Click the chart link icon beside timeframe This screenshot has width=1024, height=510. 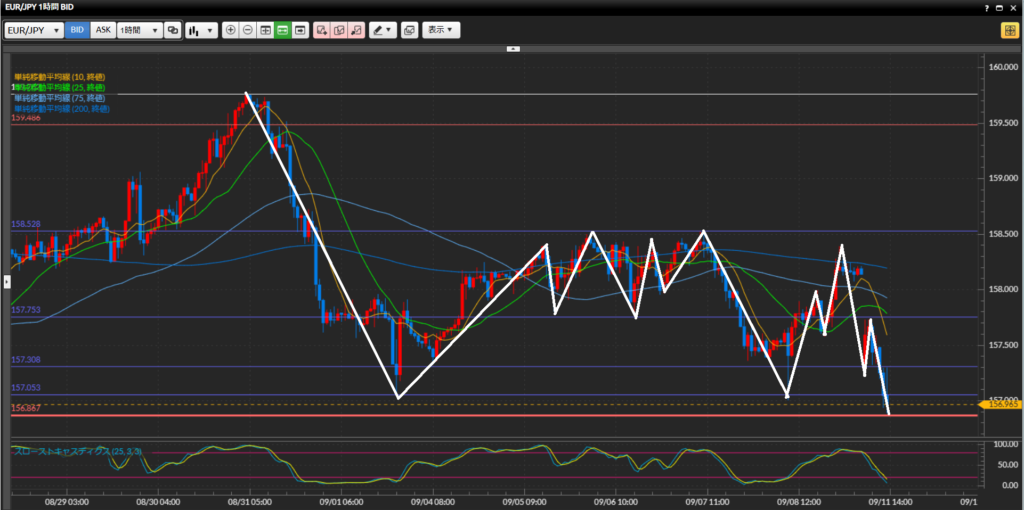(173, 30)
